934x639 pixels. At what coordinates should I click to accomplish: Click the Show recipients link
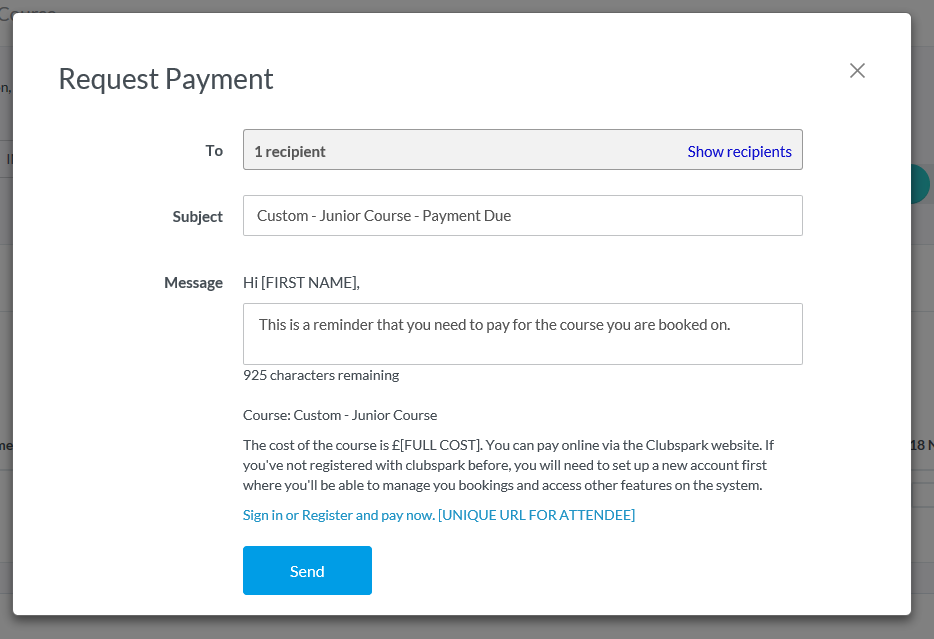click(x=739, y=151)
